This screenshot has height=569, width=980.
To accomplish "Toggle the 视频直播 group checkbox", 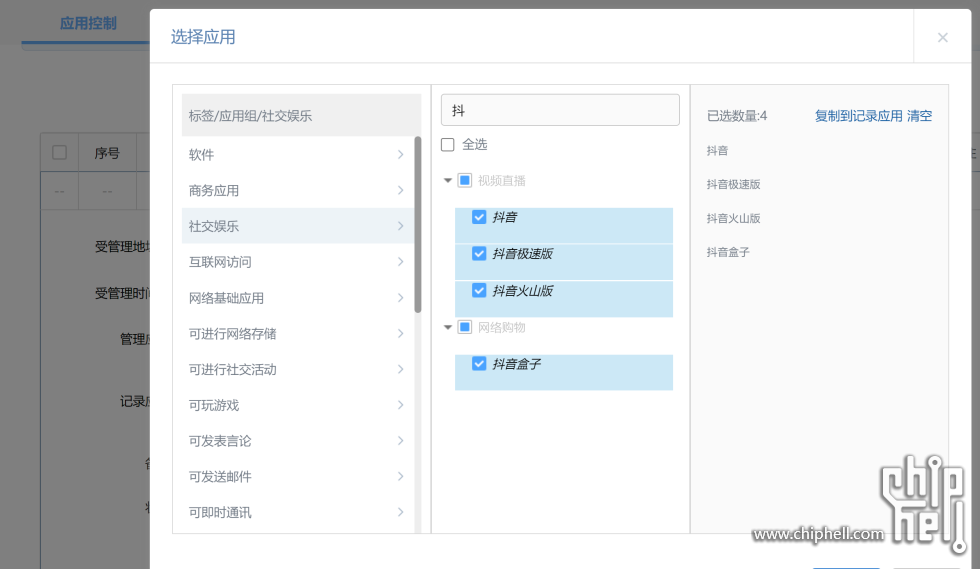I will tap(465, 181).
